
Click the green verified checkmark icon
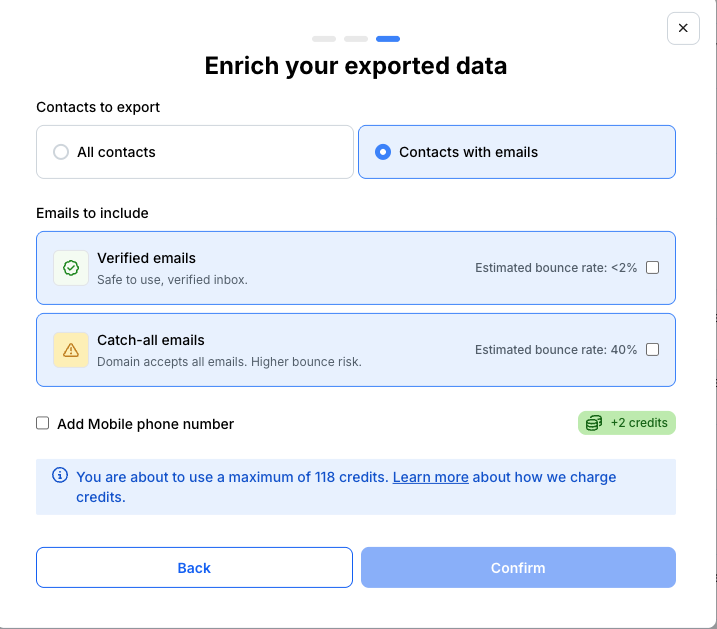[x=70, y=268]
